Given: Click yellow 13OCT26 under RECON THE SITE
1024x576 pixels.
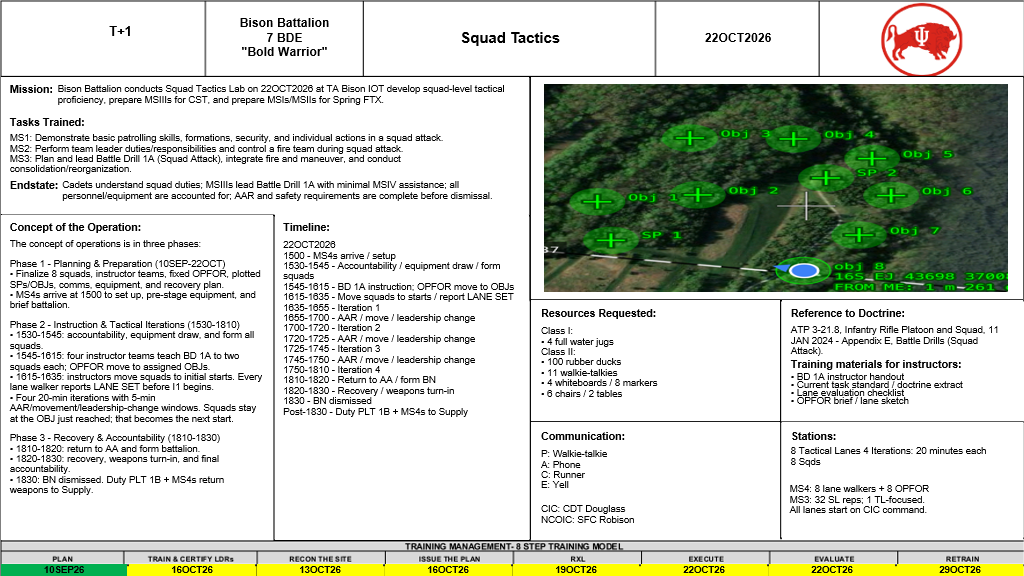Looking at the screenshot, I should pos(320,570).
